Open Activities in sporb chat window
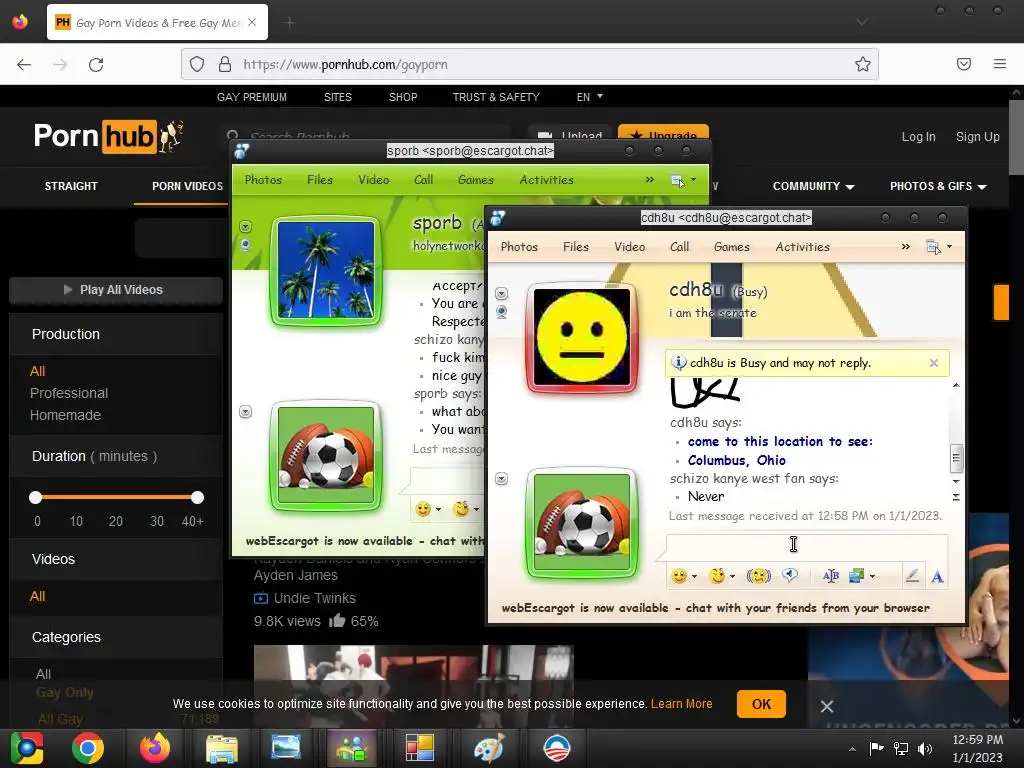Viewport: 1024px width, 768px height. [x=547, y=180]
